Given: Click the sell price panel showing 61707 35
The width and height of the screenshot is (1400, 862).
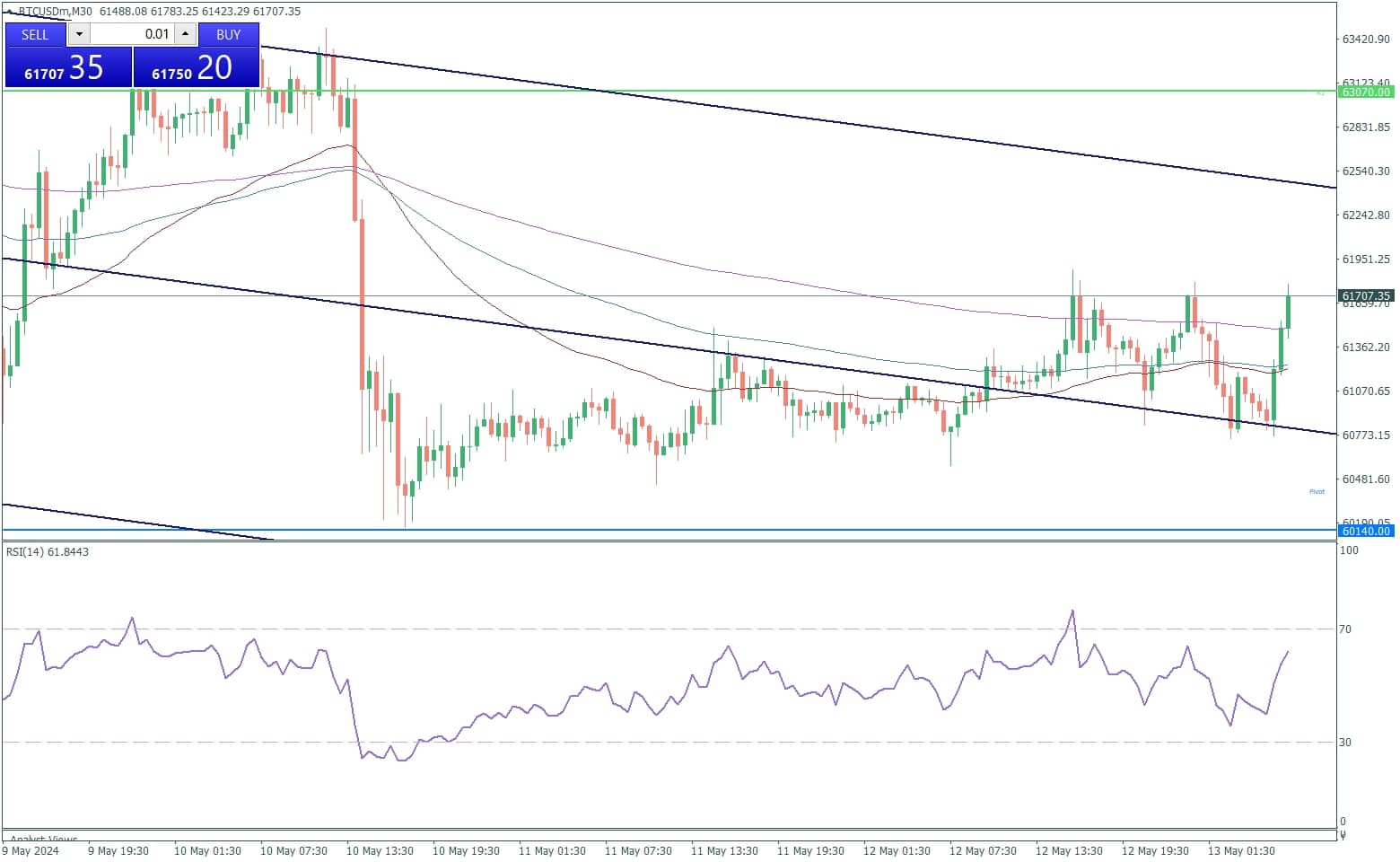Looking at the screenshot, I should pos(68,67).
